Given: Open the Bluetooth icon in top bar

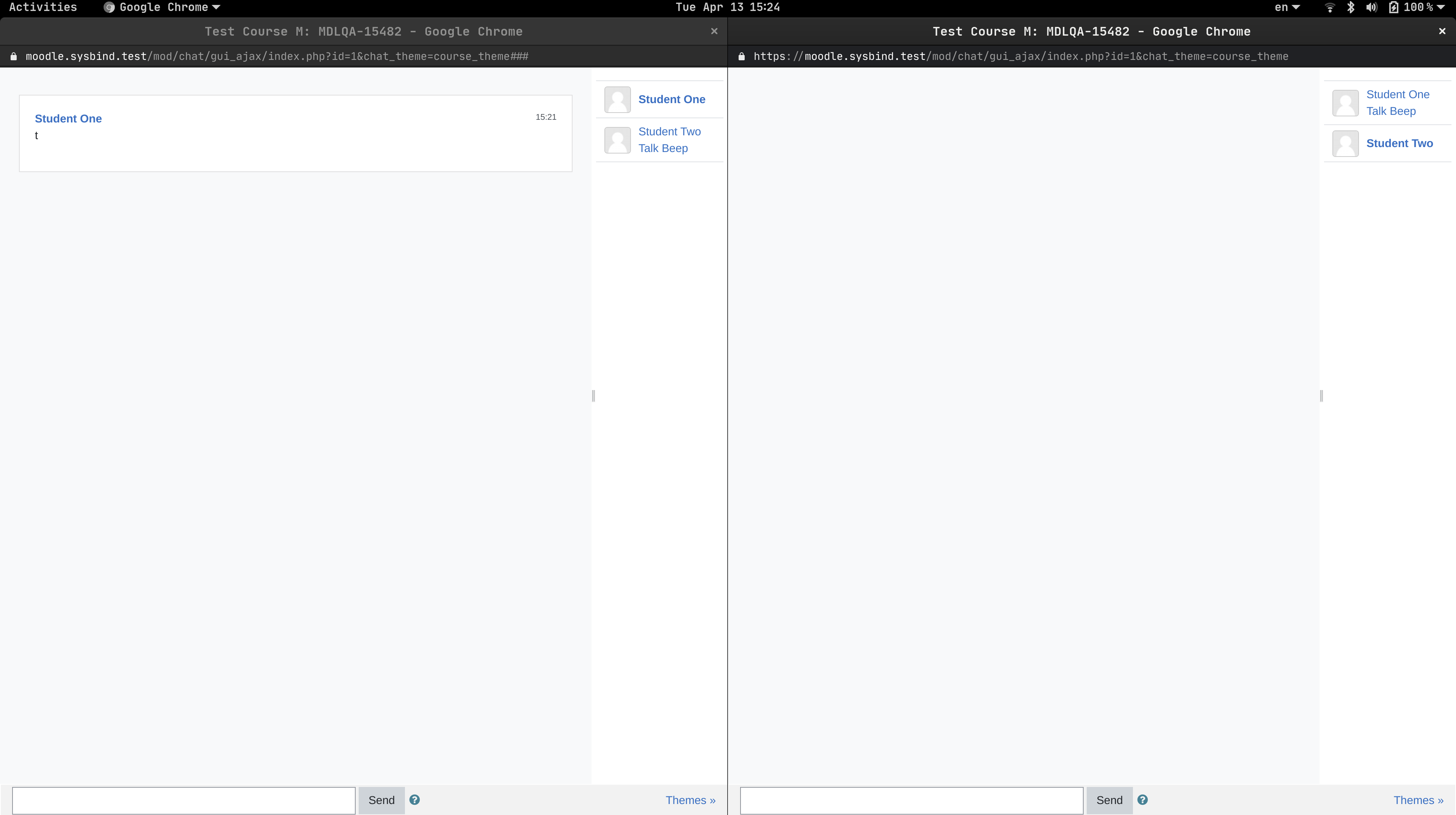Looking at the screenshot, I should click(x=1351, y=7).
